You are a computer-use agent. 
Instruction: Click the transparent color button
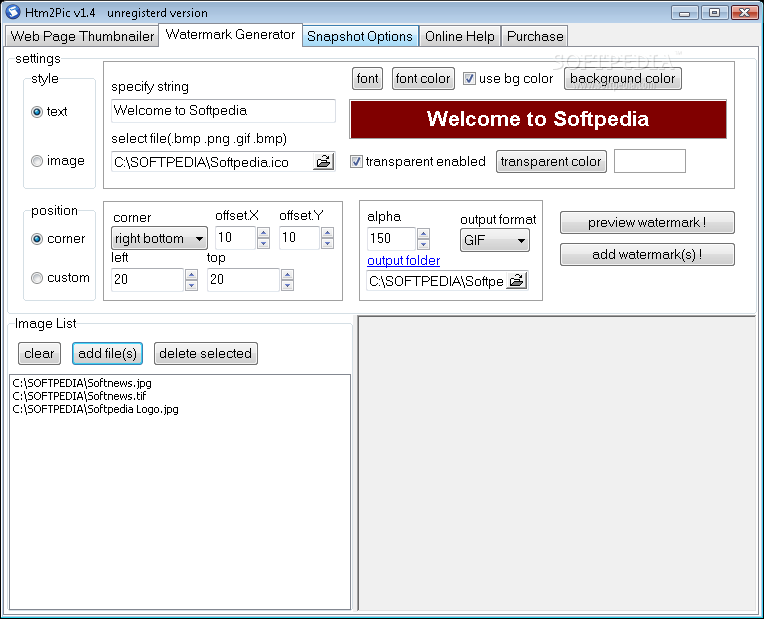[551, 161]
